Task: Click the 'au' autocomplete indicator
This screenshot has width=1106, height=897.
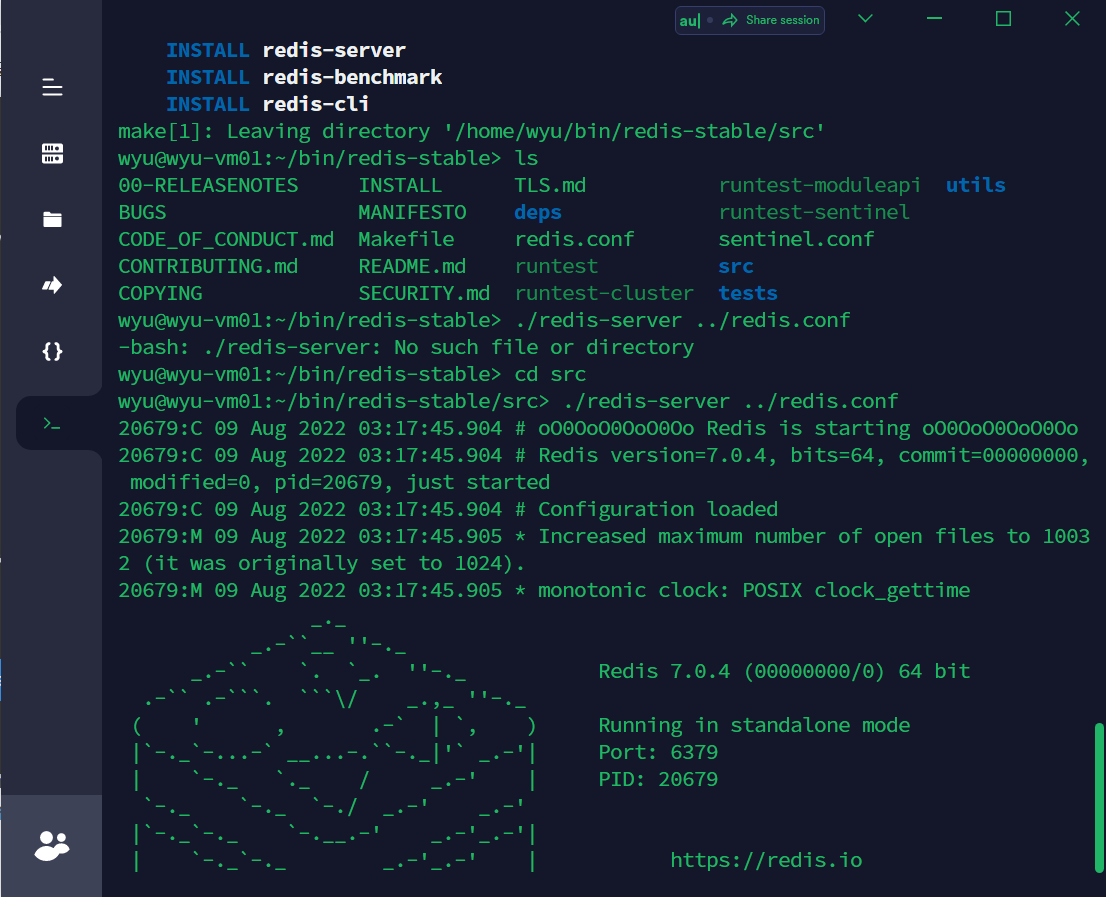Action: pos(689,21)
